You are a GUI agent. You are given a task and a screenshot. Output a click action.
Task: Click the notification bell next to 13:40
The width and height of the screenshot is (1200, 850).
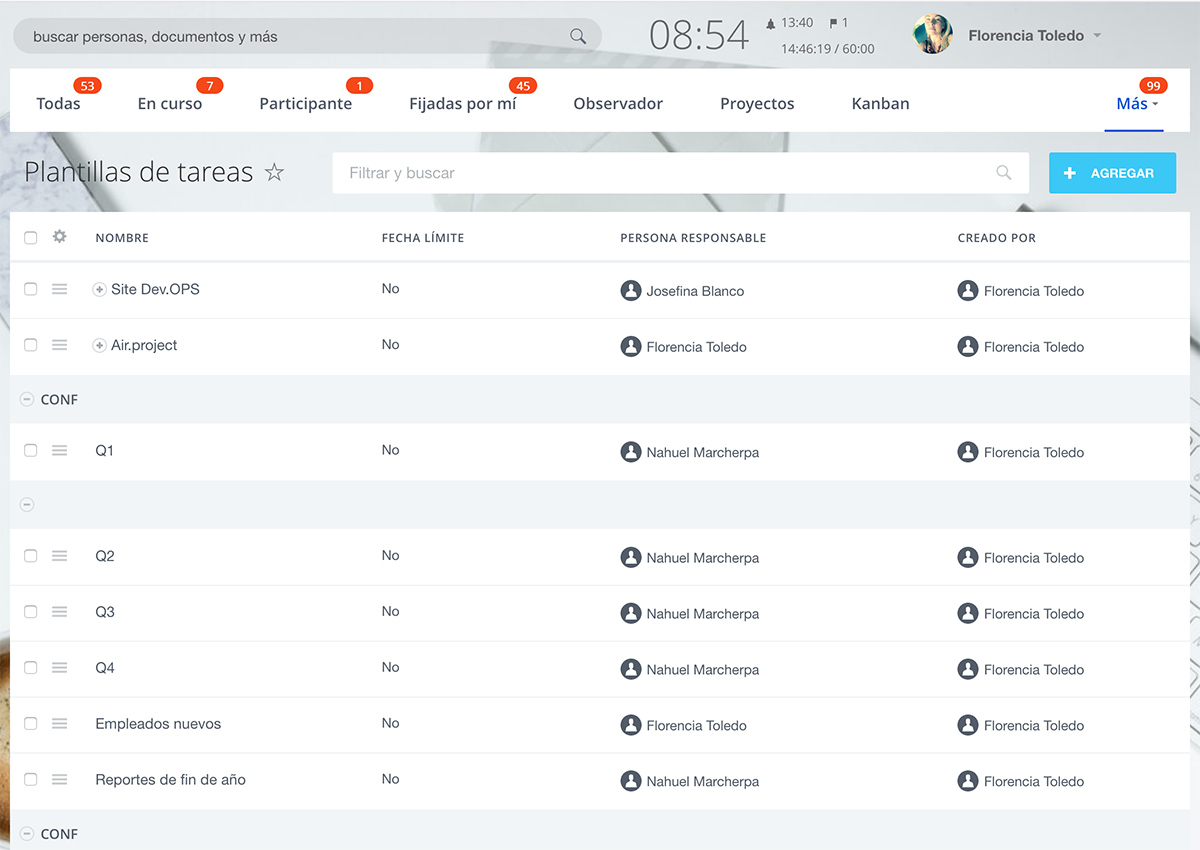coord(770,23)
